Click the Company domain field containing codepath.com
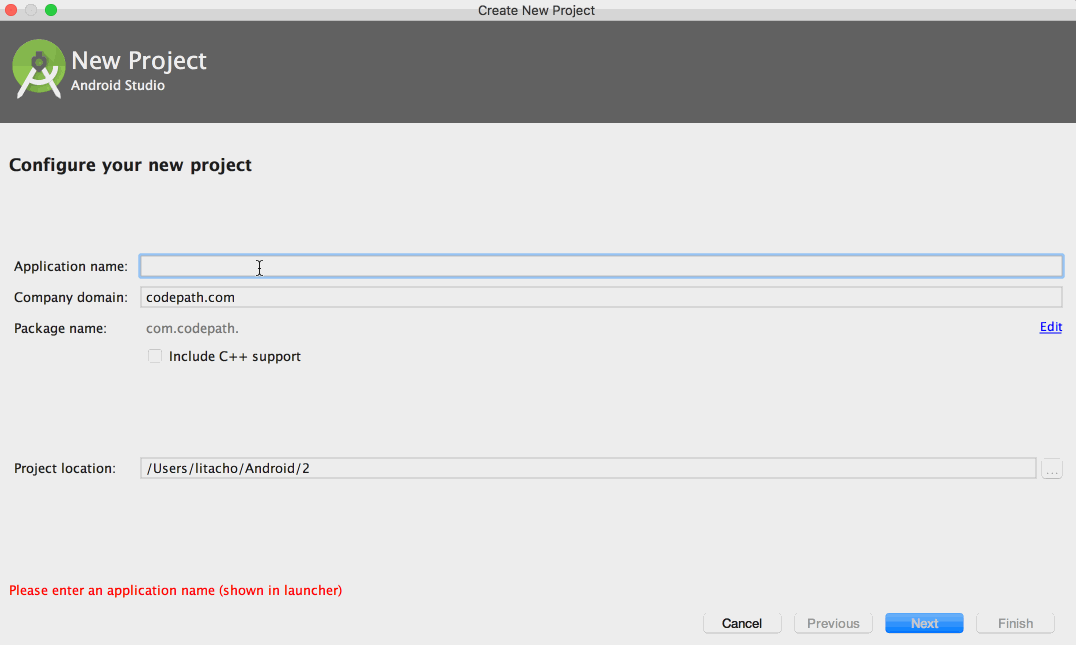Viewport: 1076px width, 645px height. (x=601, y=297)
